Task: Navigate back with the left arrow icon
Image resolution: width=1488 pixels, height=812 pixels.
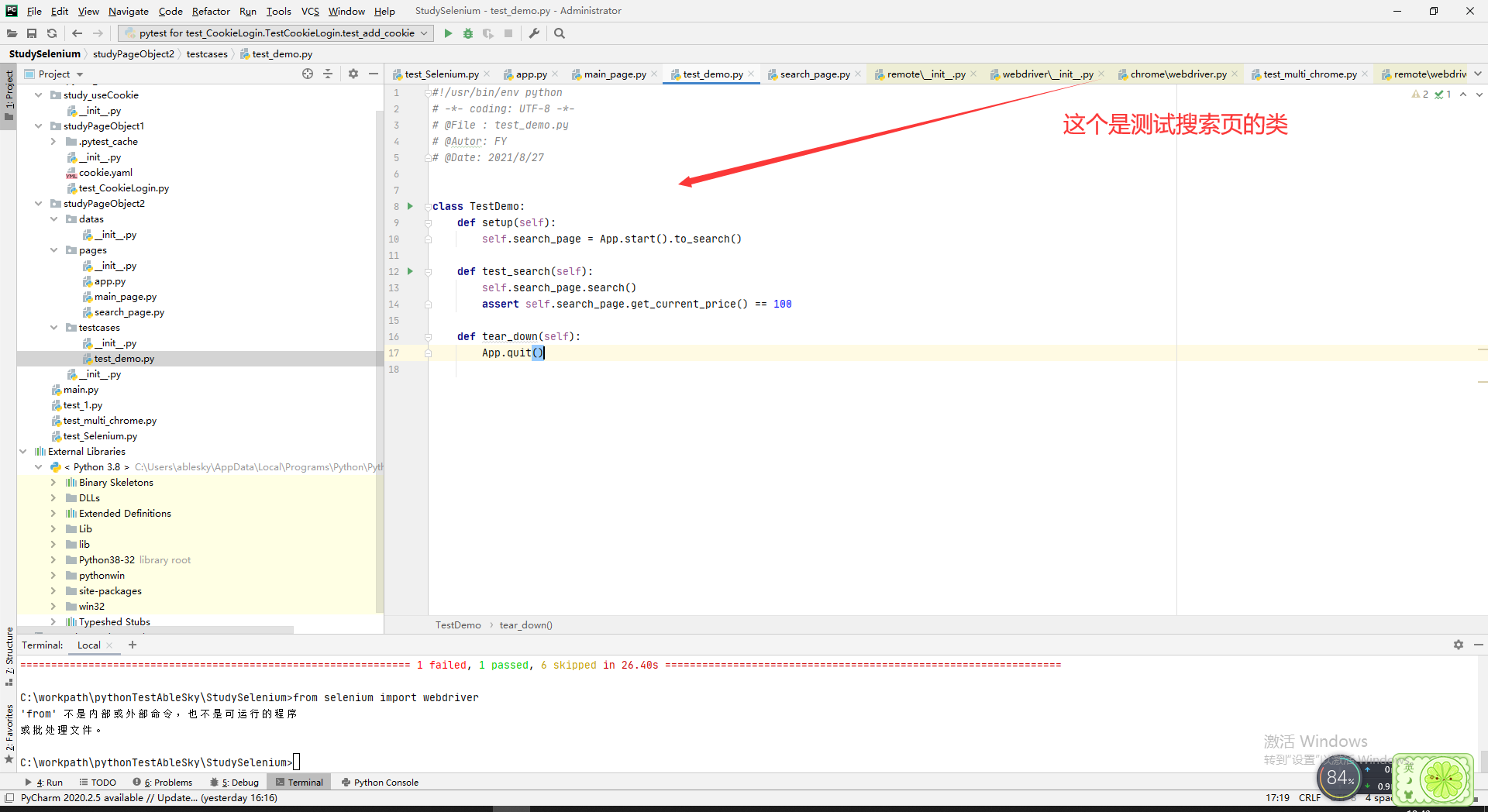Action: tap(77, 33)
